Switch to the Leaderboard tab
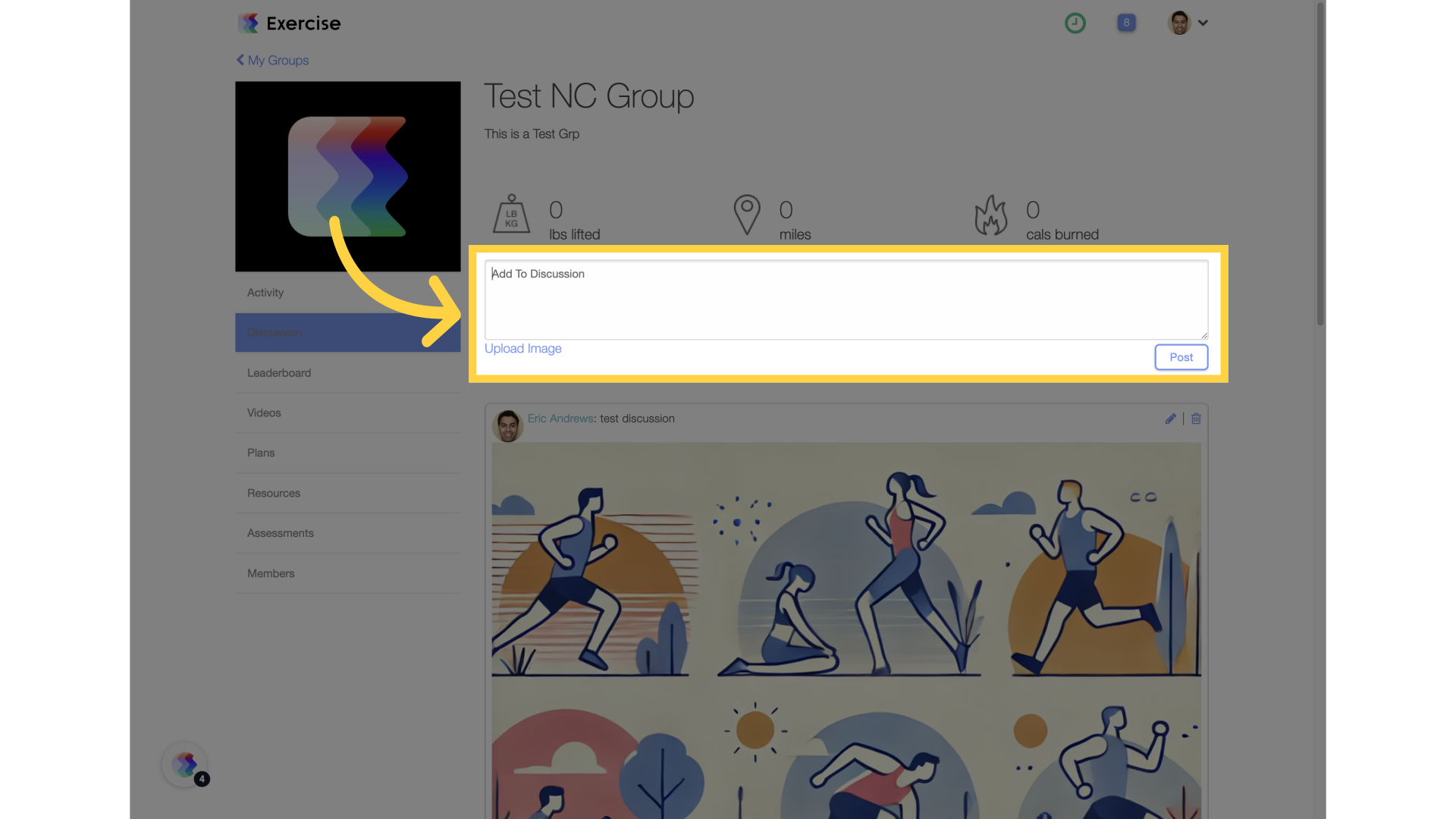 click(348, 373)
